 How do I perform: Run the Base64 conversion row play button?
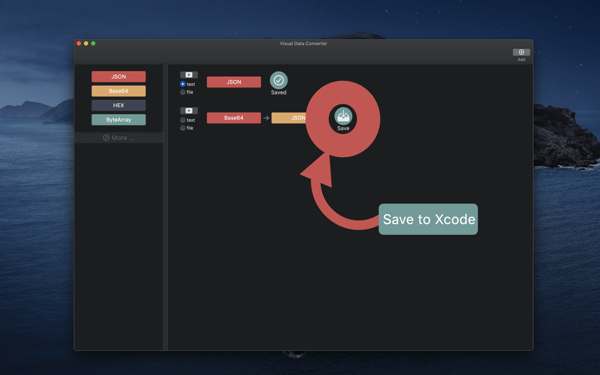click(x=189, y=111)
